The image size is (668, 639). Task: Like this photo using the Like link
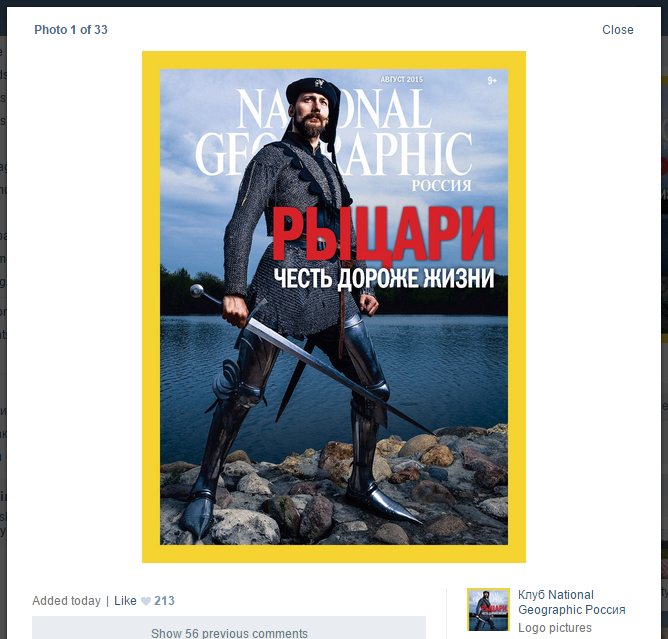point(125,601)
